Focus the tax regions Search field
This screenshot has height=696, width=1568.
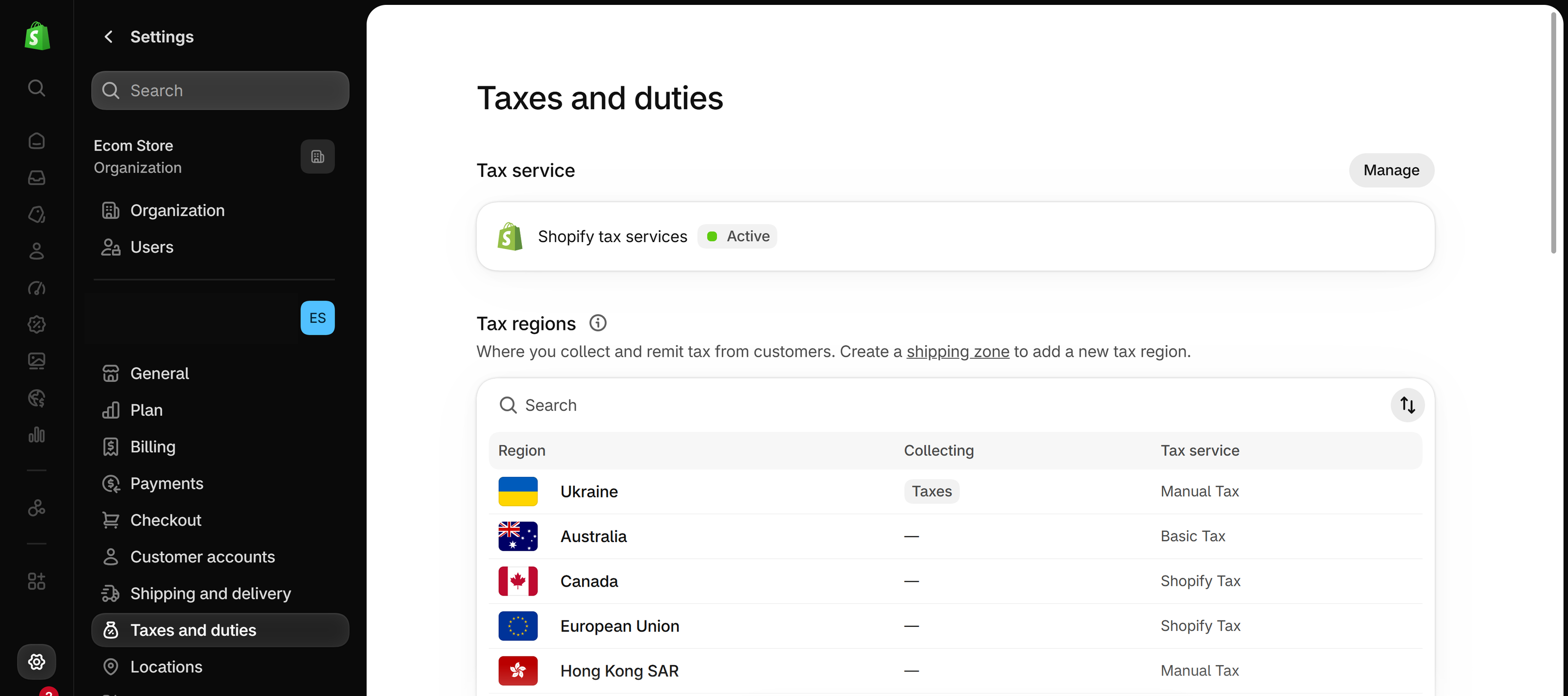tap(937, 405)
